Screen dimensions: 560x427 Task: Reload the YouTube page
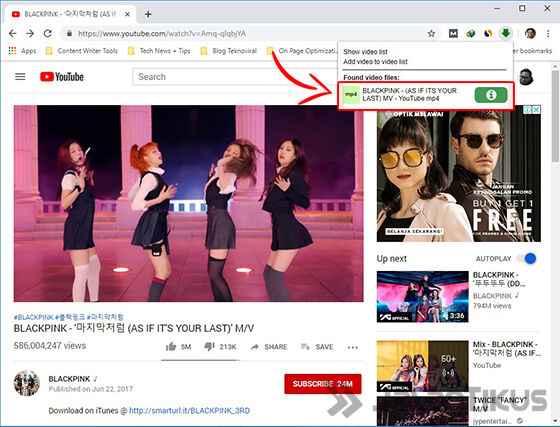click(48, 34)
